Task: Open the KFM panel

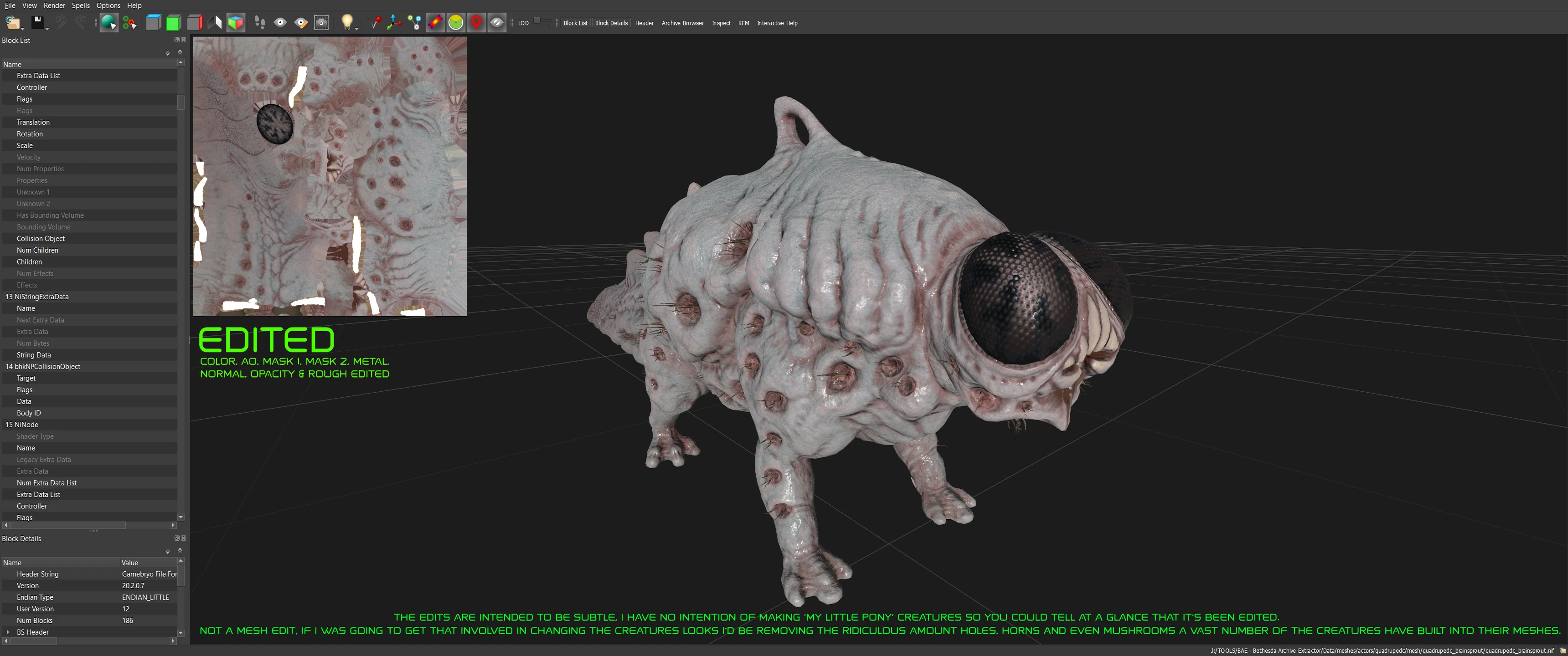Action: click(744, 23)
